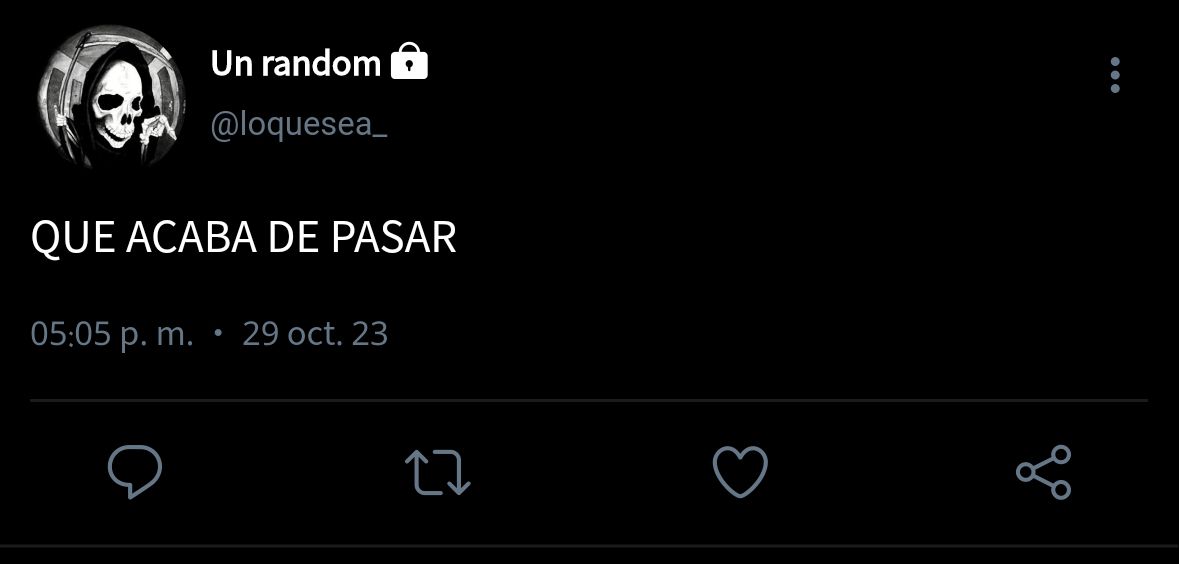Visit the Un random display name profile
Image resolution: width=1179 pixels, height=564 pixels.
(x=296, y=64)
